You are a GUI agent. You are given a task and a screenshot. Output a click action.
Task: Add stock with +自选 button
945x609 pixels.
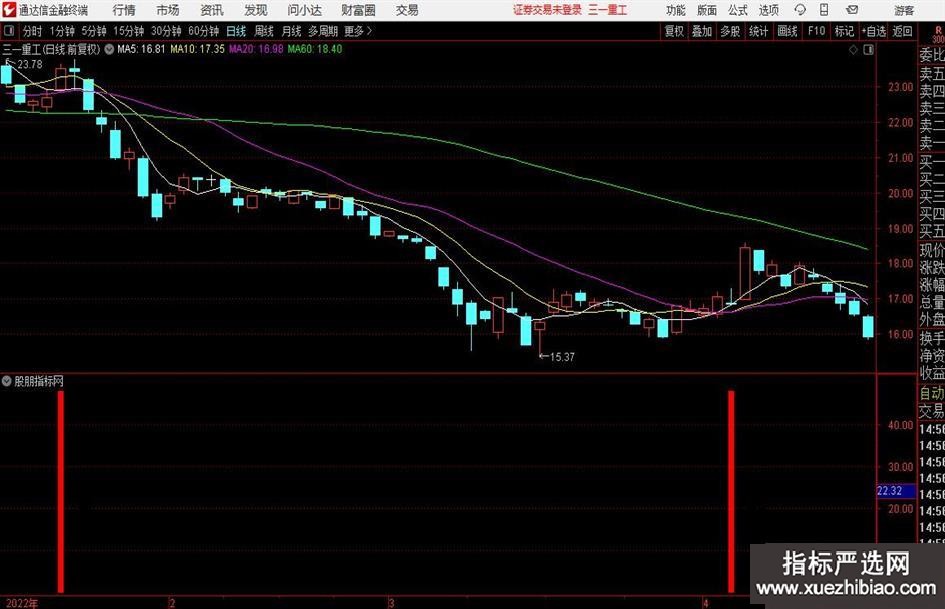(874, 31)
